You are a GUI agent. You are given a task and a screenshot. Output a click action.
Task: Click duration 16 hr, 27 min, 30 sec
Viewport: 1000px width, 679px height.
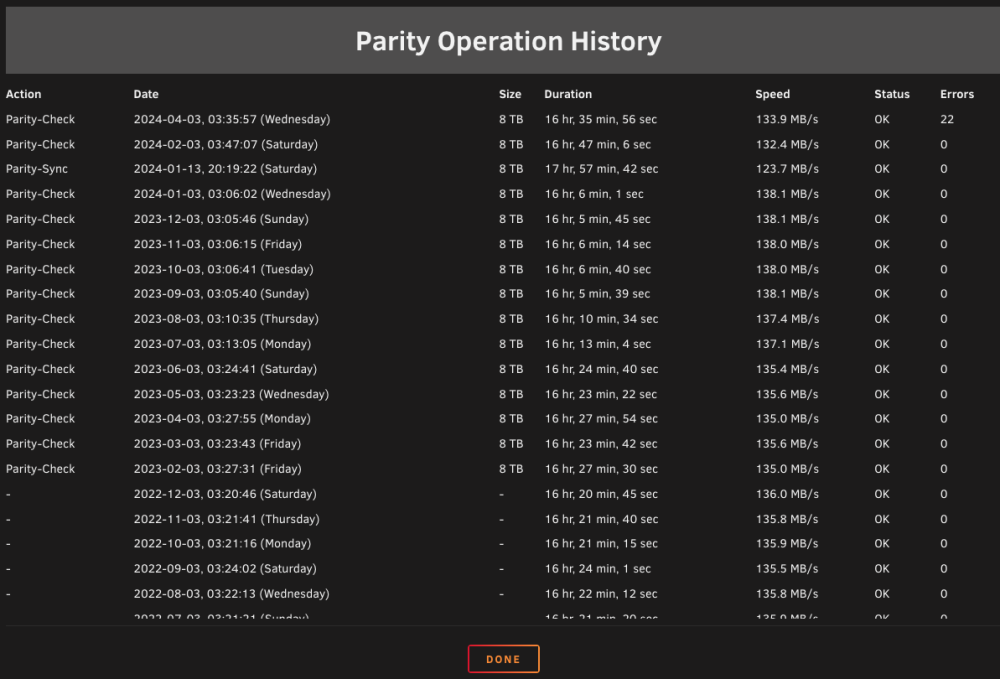[601, 469]
